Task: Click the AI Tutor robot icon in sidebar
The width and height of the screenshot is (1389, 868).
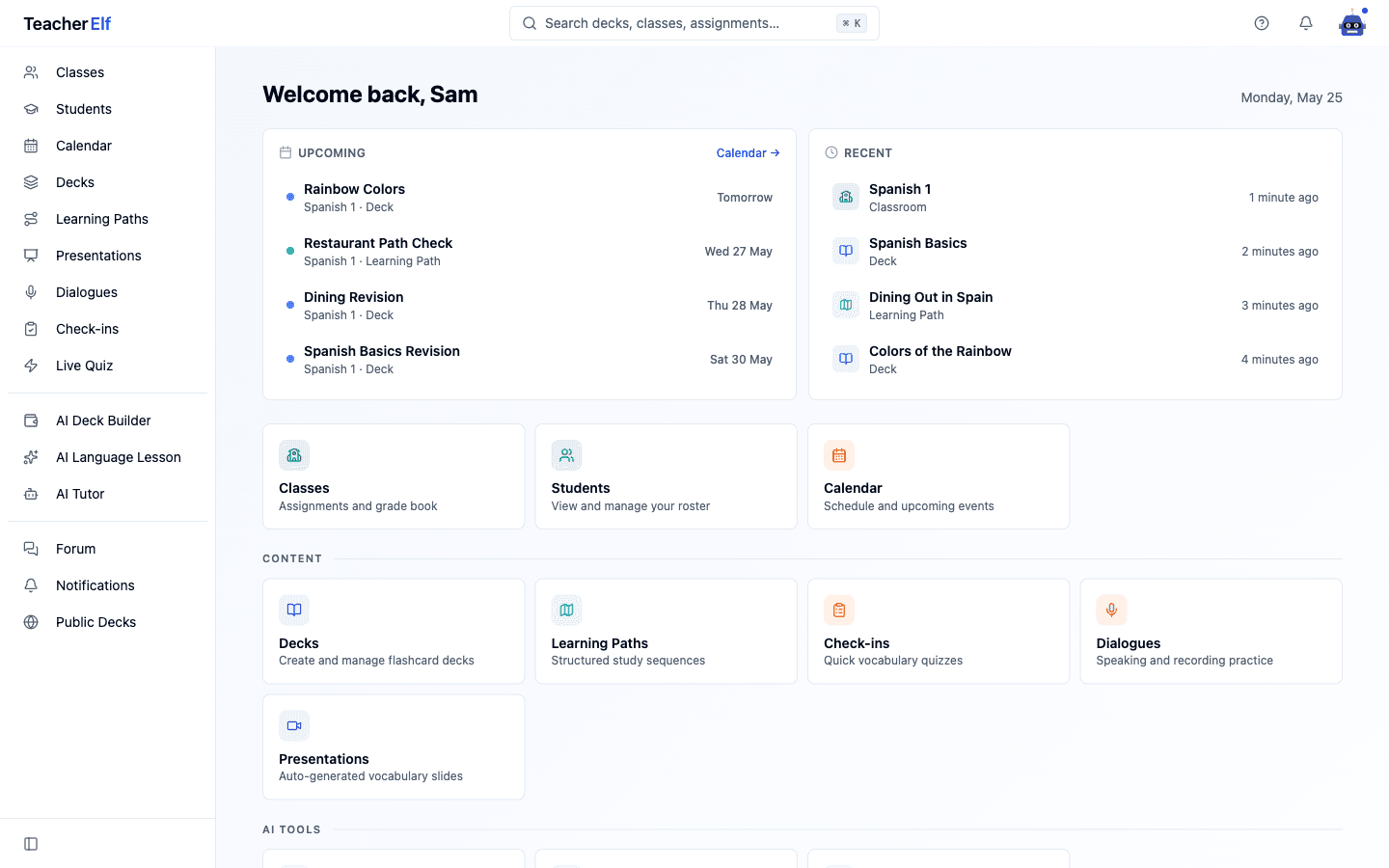Action: click(x=31, y=494)
